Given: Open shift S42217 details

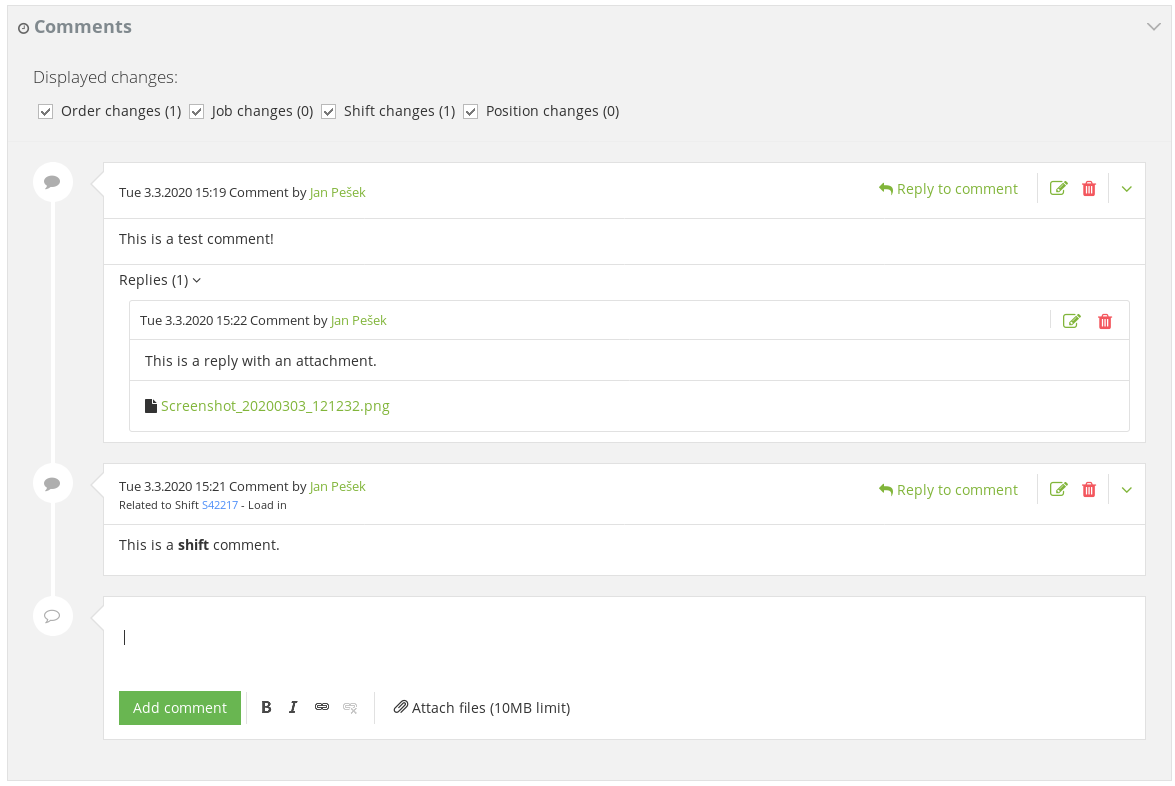Looking at the screenshot, I should (x=220, y=505).
